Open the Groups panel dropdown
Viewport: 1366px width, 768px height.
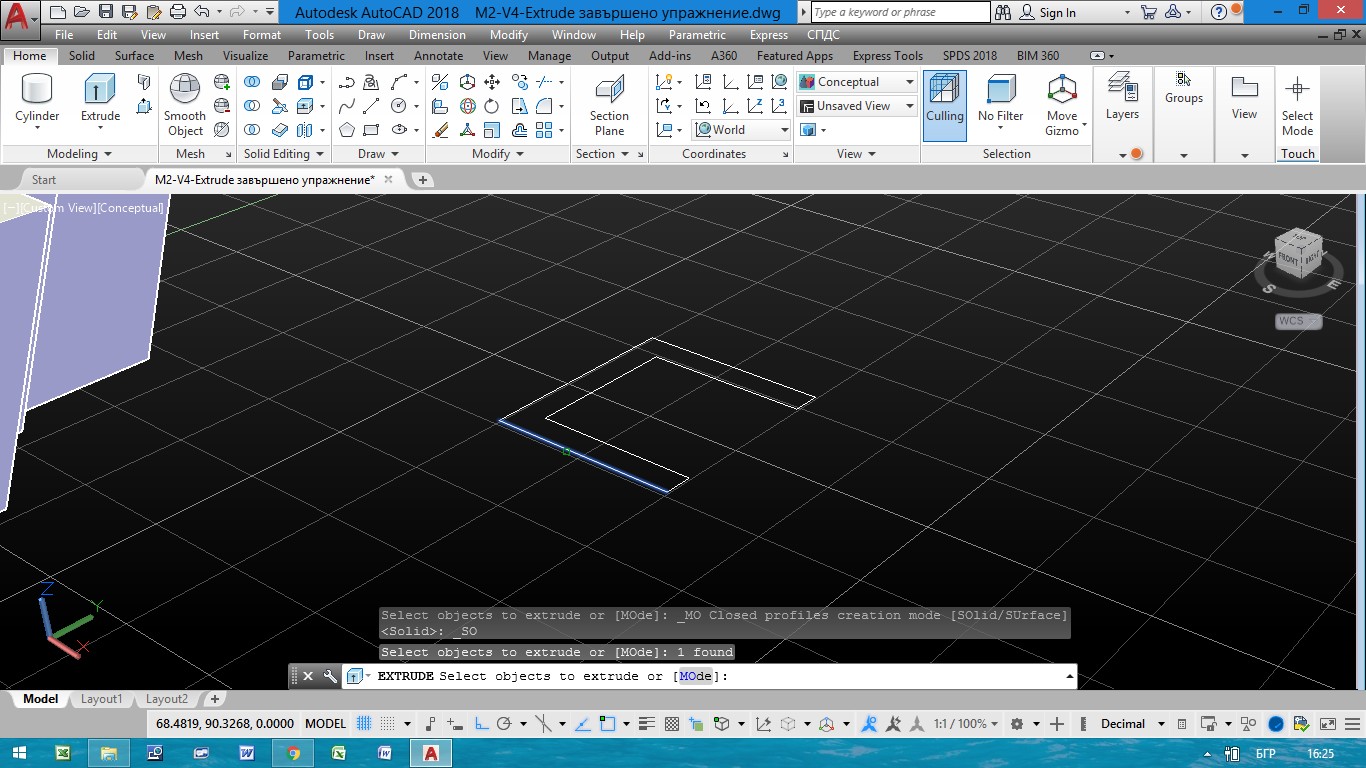(x=1184, y=155)
